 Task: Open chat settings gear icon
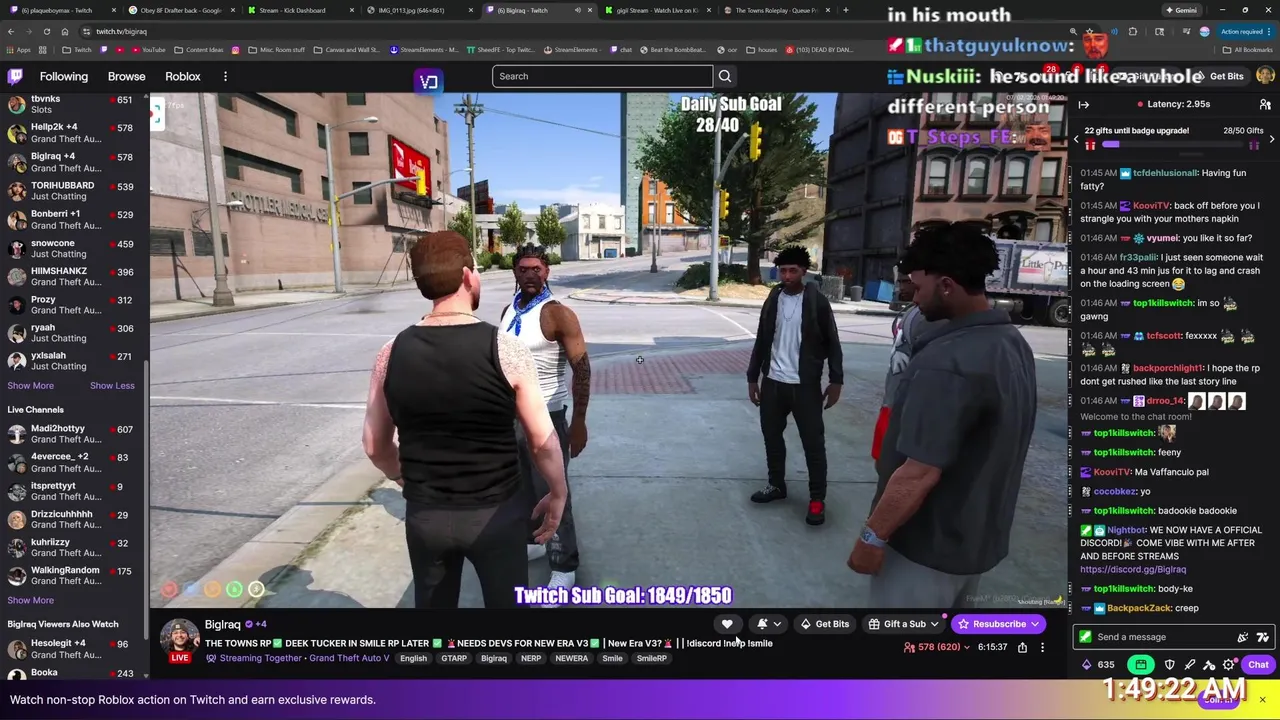1229,665
